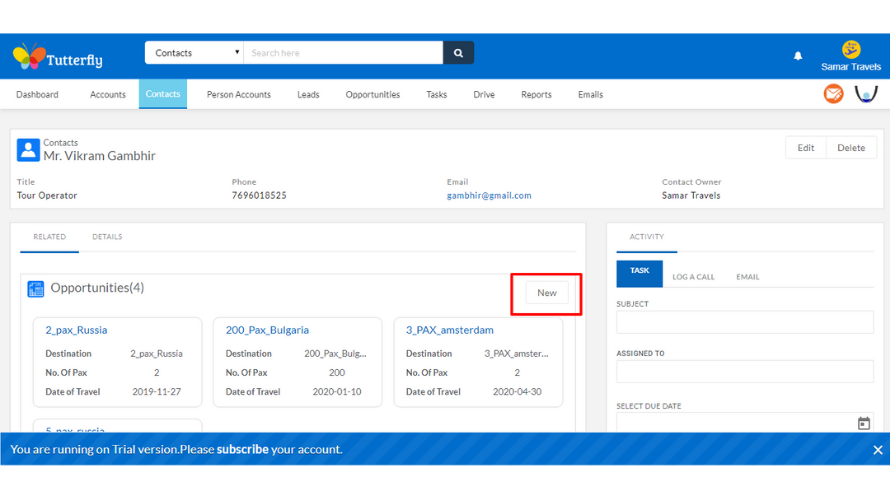
Task: Click the Opportunities section icon
Action: (x=36, y=289)
